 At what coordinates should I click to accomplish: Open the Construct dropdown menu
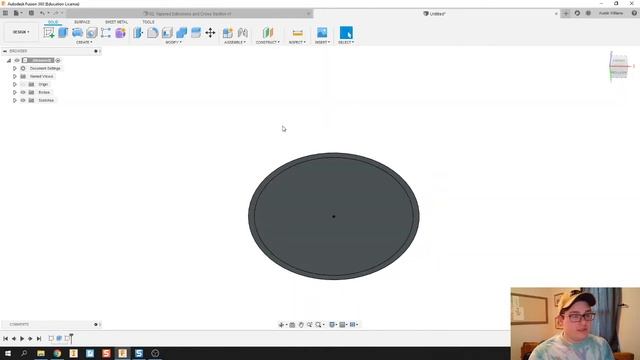pyautogui.click(x=268, y=42)
